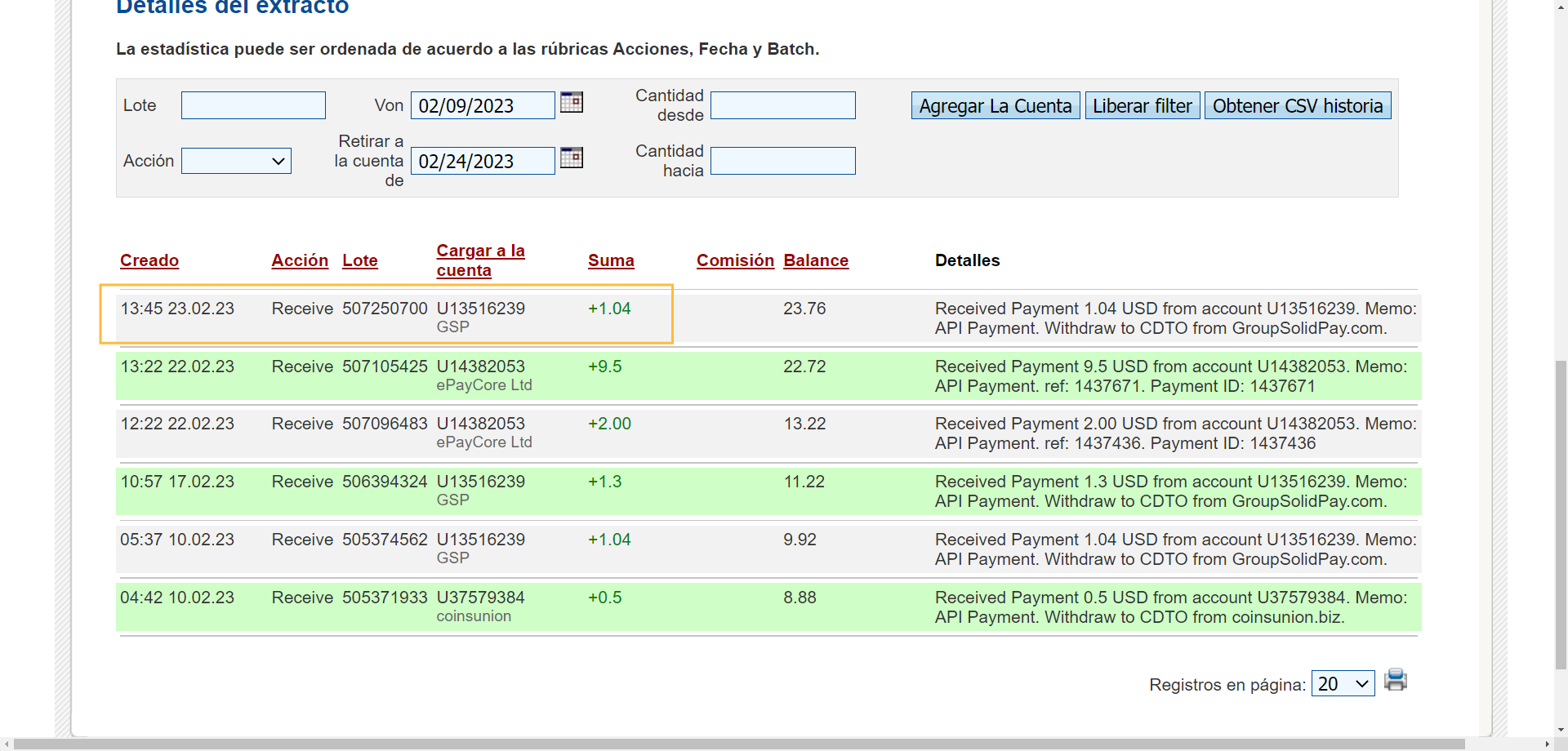Focus the date field with 02/24/2023
The width and height of the screenshot is (1568, 751).
click(483, 161)
